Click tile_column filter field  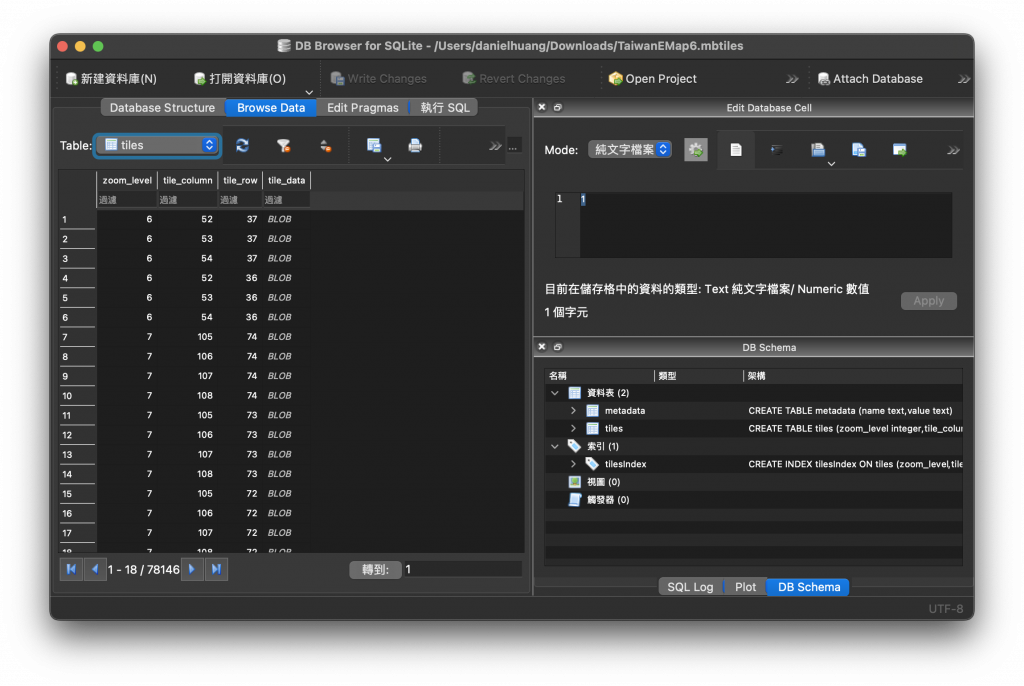pos(187,200)
